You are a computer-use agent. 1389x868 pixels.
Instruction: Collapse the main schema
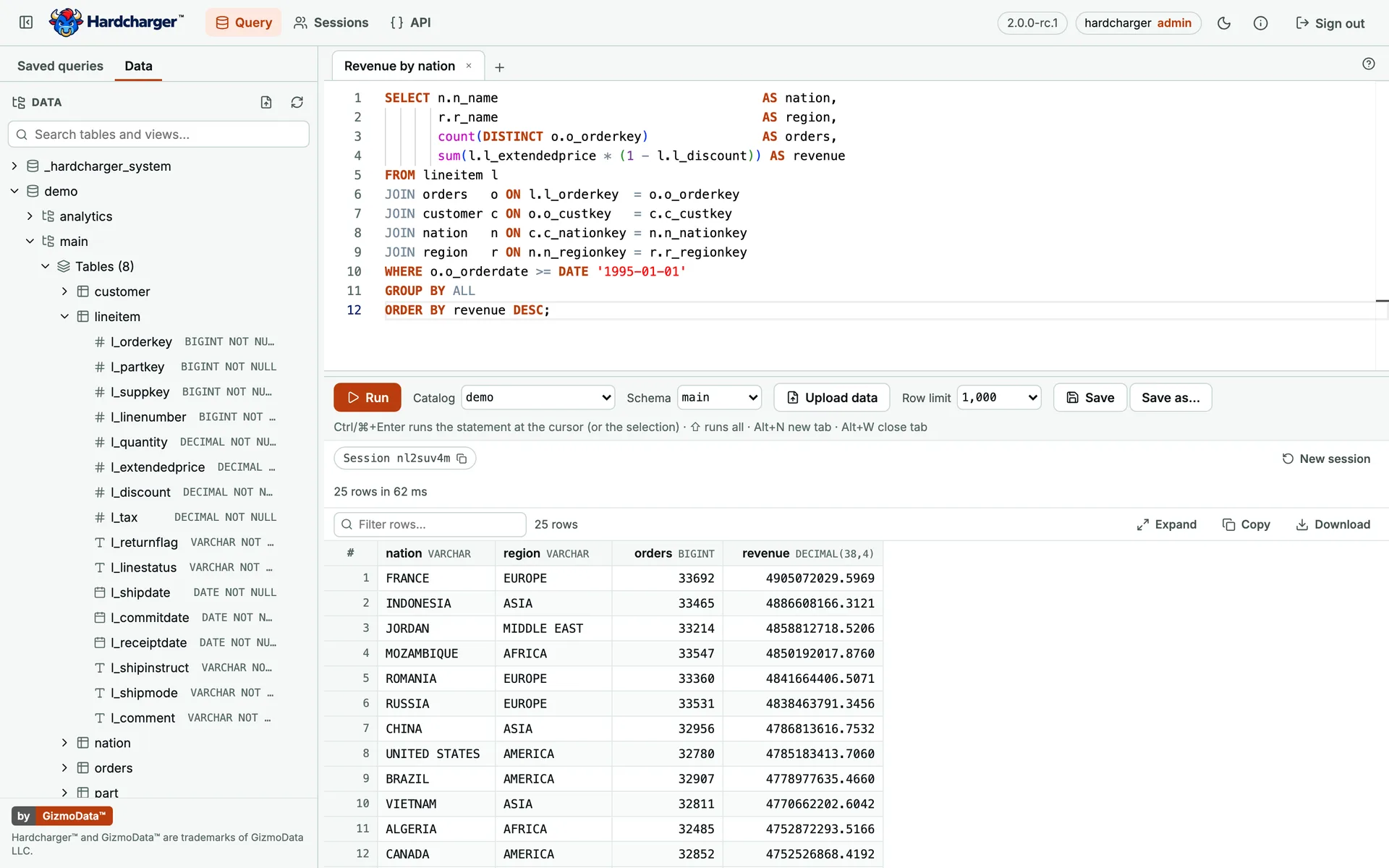(x=30, y=241)
